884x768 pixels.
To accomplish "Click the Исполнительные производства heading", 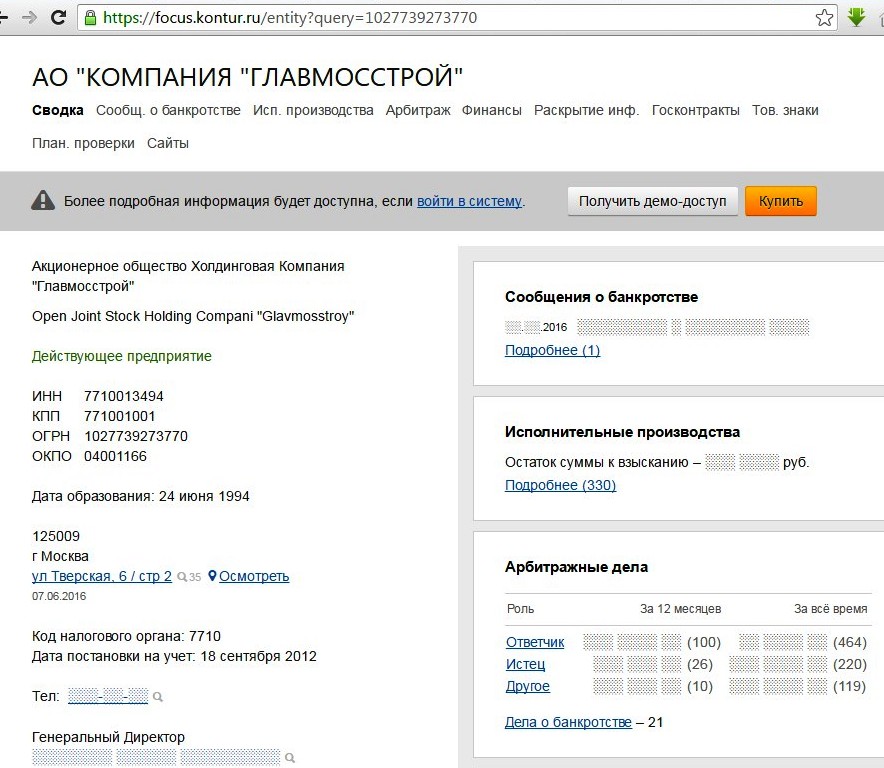I will pos(622,432).
